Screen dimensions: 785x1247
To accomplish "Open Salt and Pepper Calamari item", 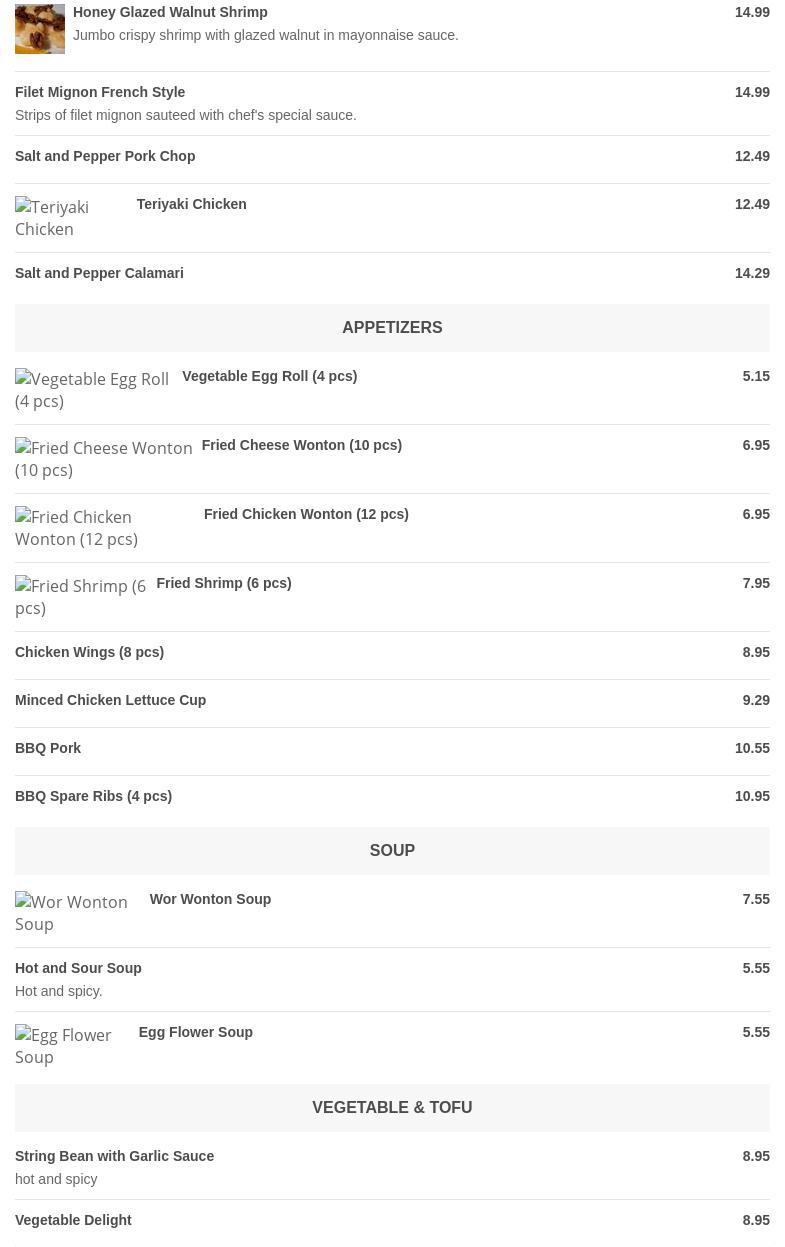I will pyautogui.click(x=99, y=273).
